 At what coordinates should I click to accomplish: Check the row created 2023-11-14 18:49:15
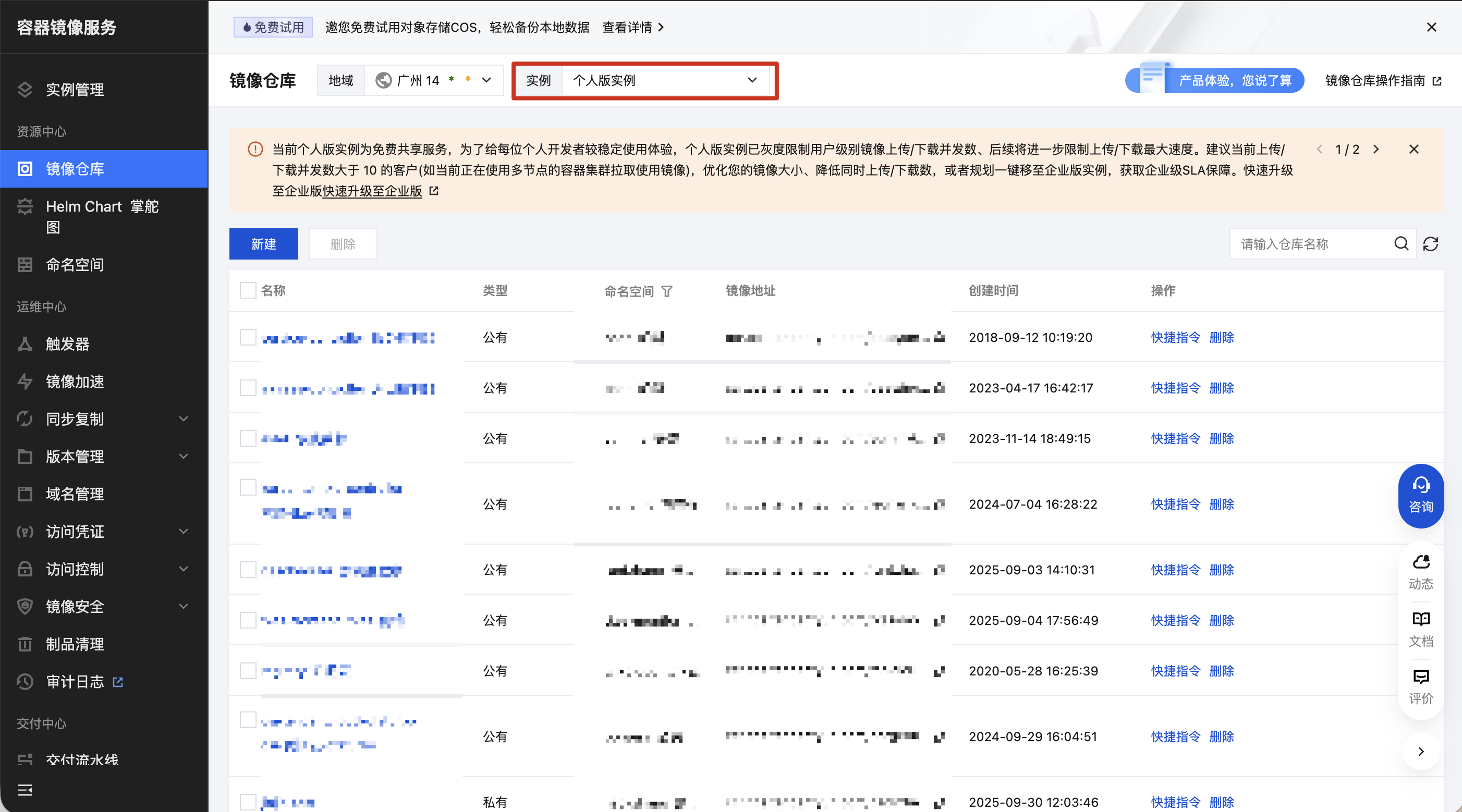click(x=248, y=438)
